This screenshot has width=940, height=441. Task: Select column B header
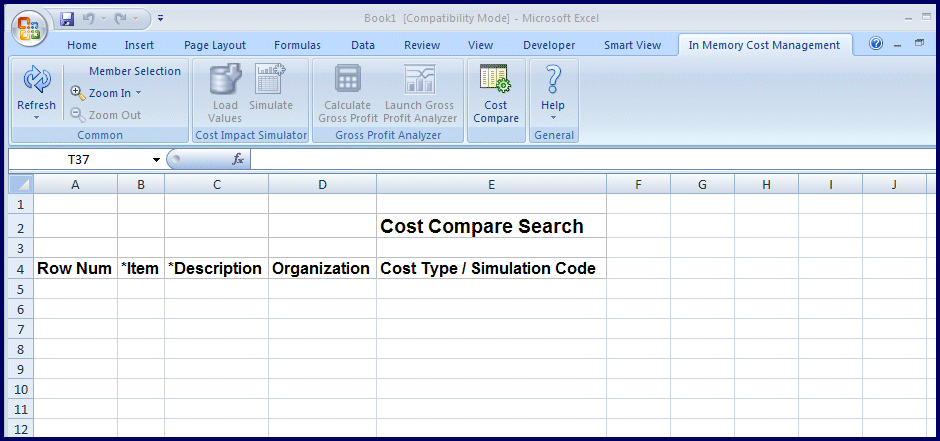pos(141,185)
